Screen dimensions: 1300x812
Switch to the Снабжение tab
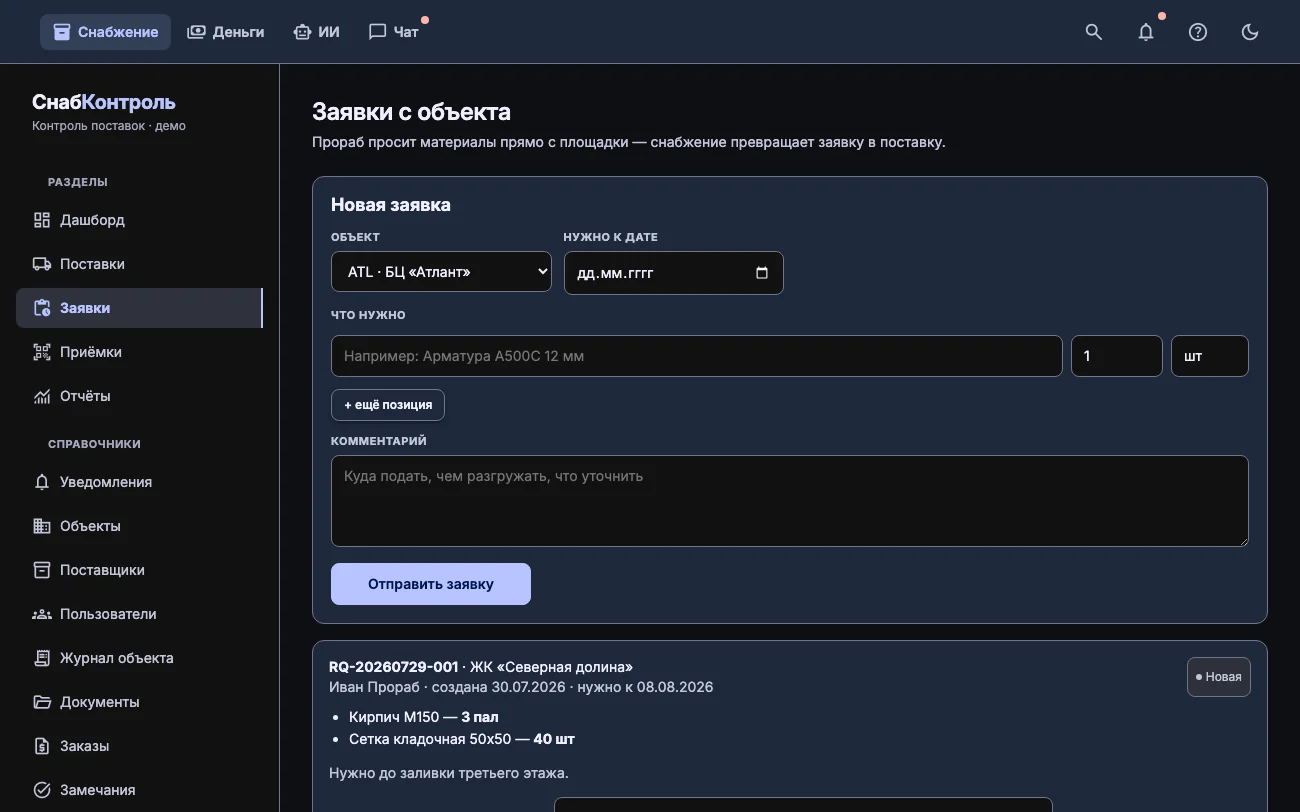105,32
